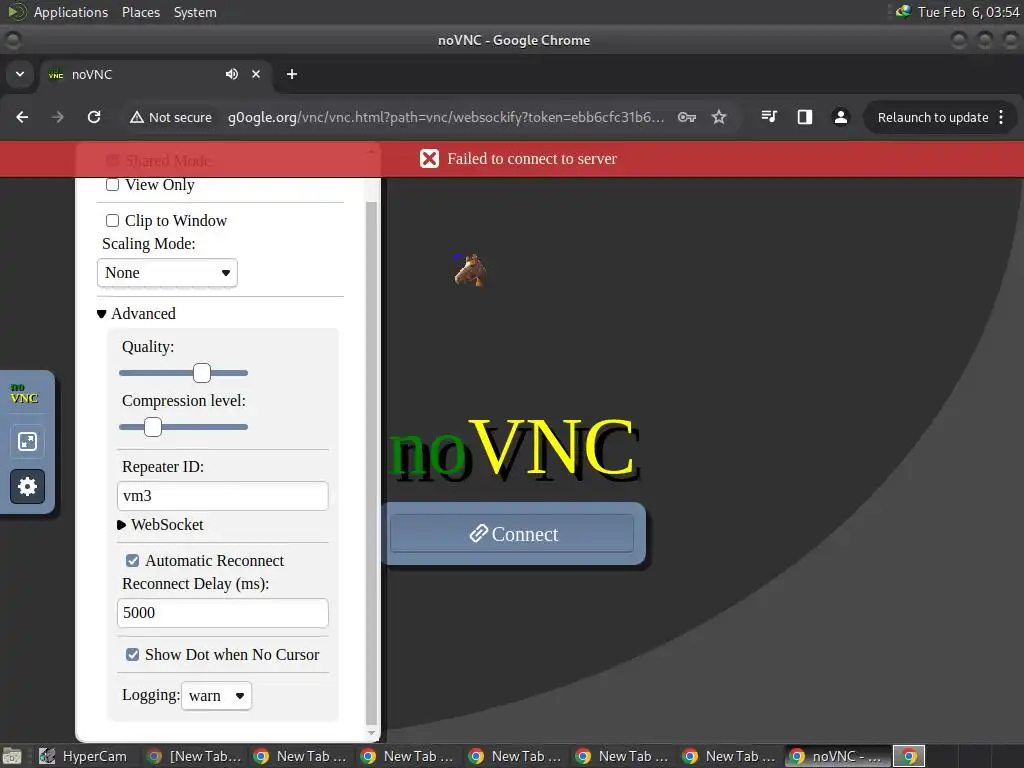Screen dimensions: 1024x768
Task: Click the noVNC logo control bar handle
Action: (x=25, y=394)
